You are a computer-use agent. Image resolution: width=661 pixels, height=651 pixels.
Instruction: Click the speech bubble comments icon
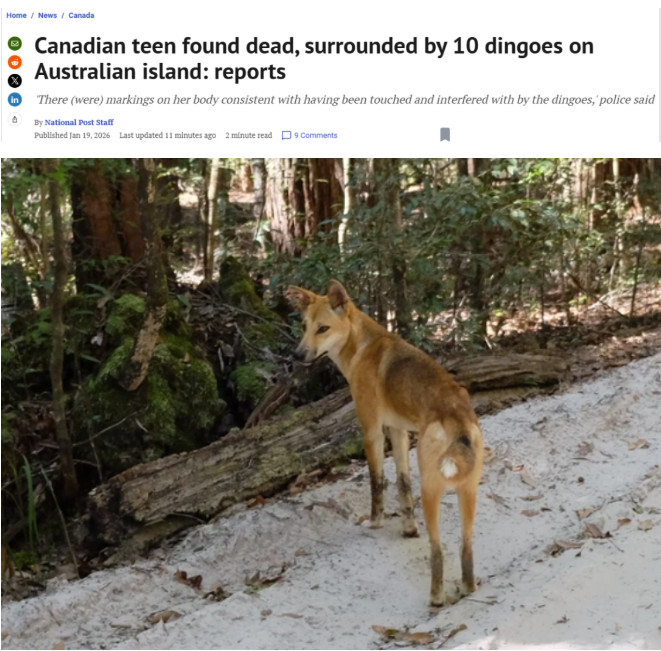point(286,135)
